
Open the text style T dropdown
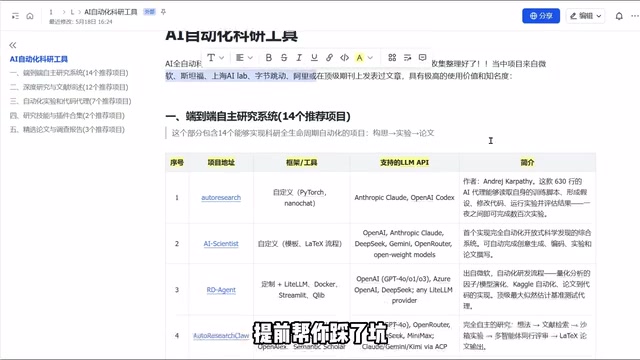[216, 58]
